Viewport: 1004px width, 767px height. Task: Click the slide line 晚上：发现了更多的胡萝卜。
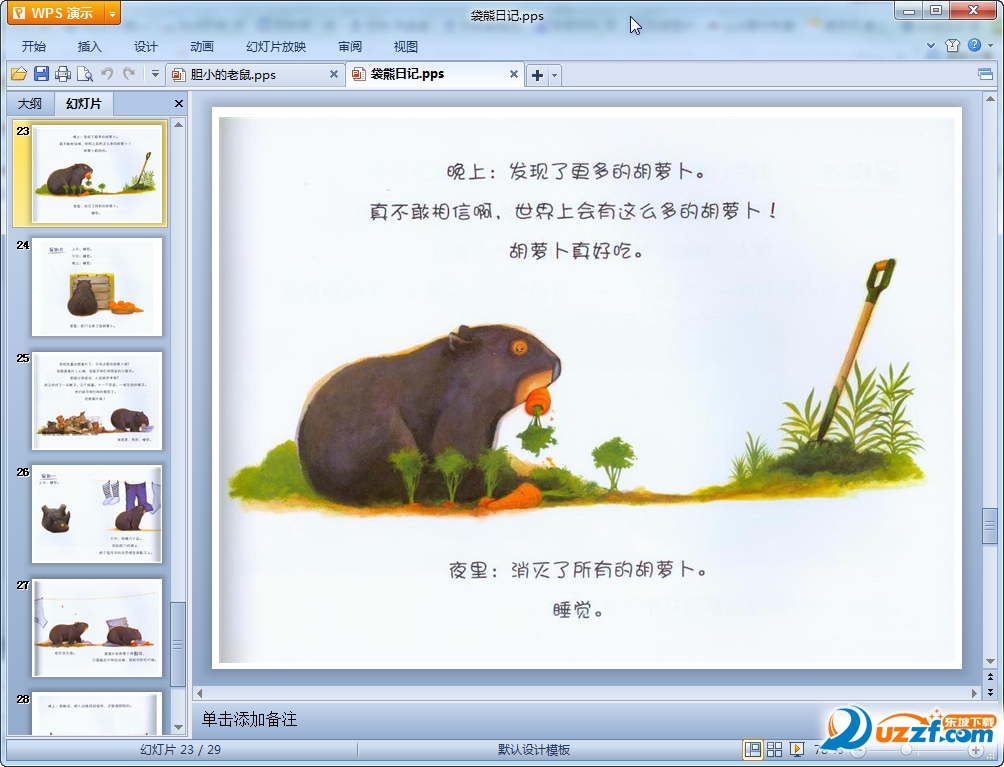577,171
